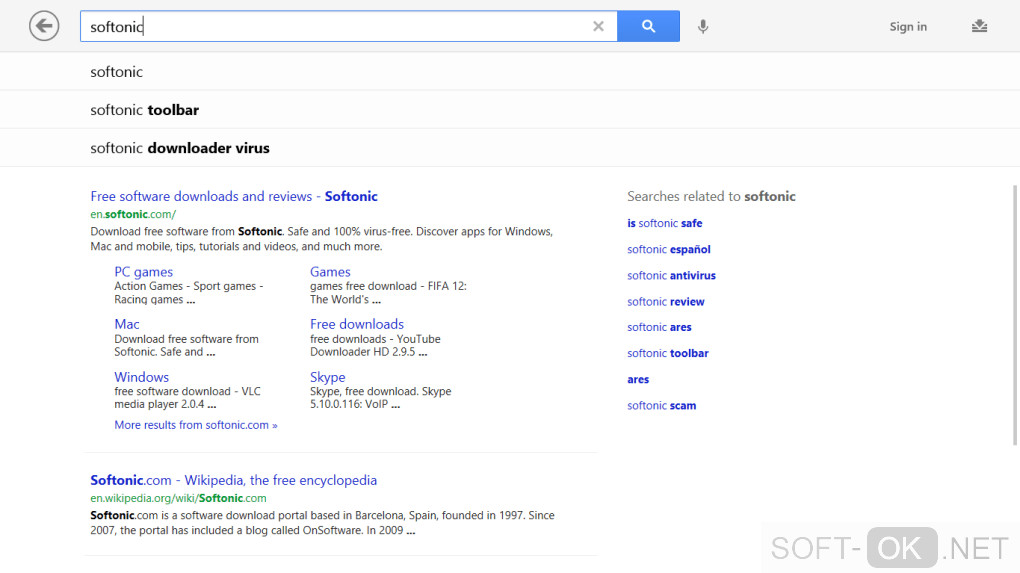Start voice search with microphone icon
This screenshot has height=573, width=1020.
(703, 27)
